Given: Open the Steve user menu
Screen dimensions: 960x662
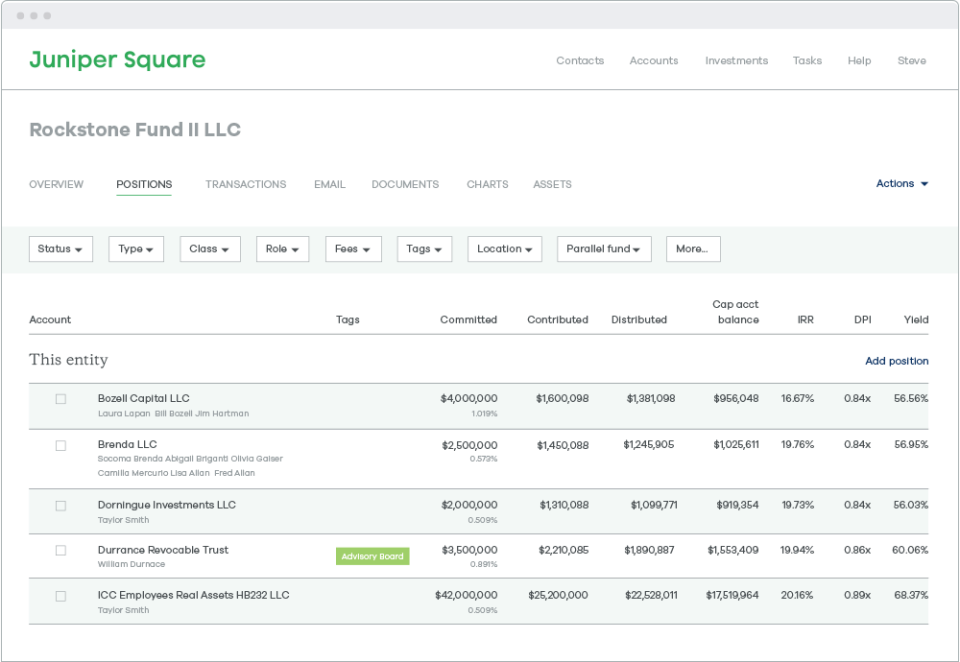Looking at the screenshot, I should click(912, 61).
